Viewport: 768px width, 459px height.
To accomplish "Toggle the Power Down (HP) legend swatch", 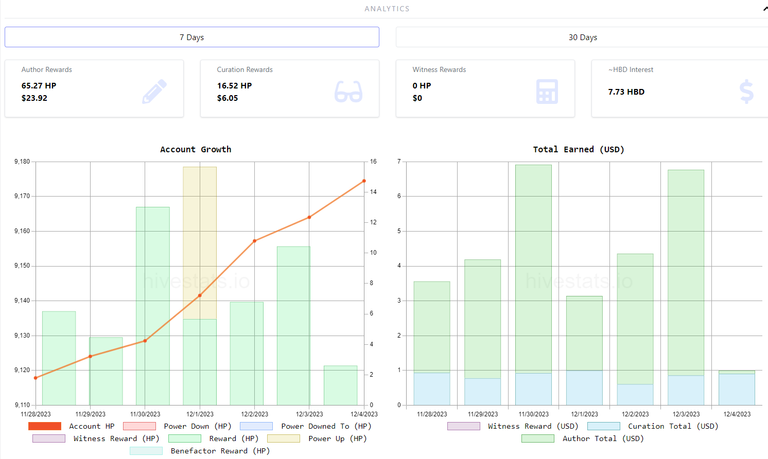I will click(139, 426).
